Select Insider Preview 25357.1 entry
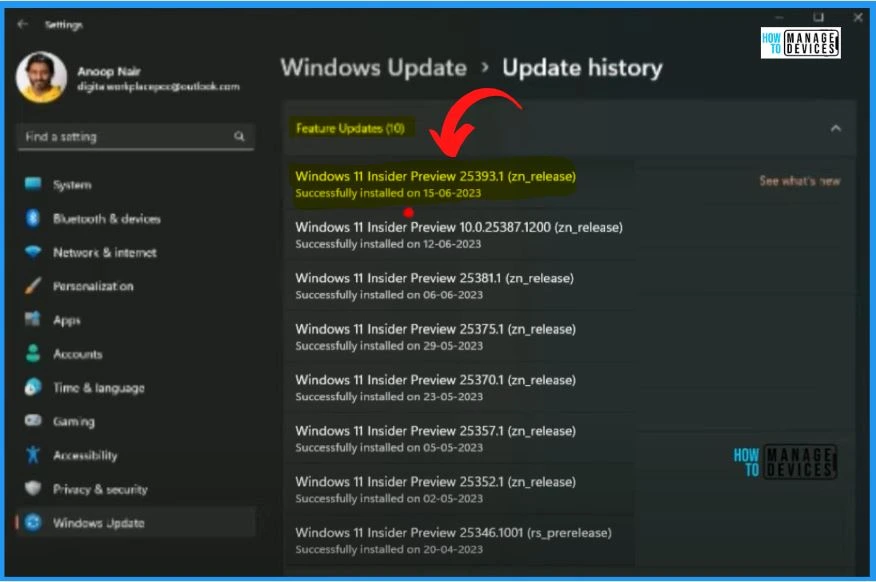 tap(459, 438)
